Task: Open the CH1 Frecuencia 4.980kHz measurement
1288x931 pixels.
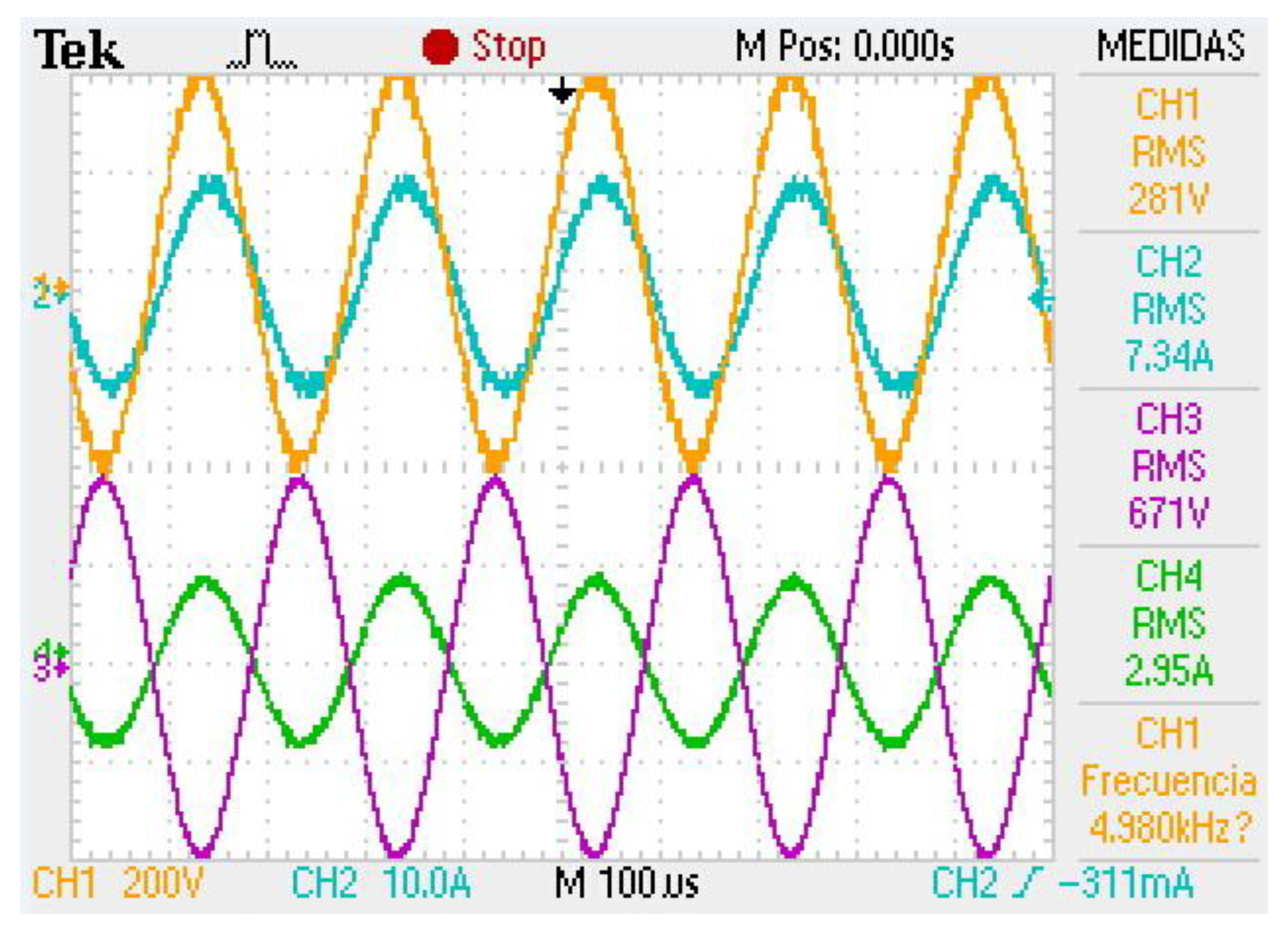Action: (1168, 782)
